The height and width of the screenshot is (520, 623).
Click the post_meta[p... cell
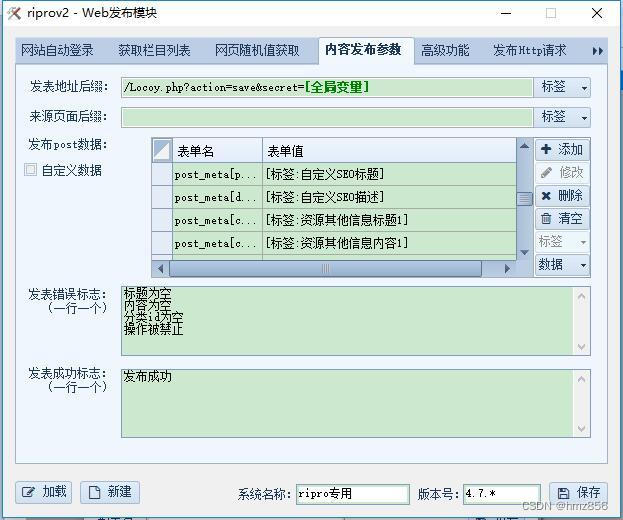217,174
